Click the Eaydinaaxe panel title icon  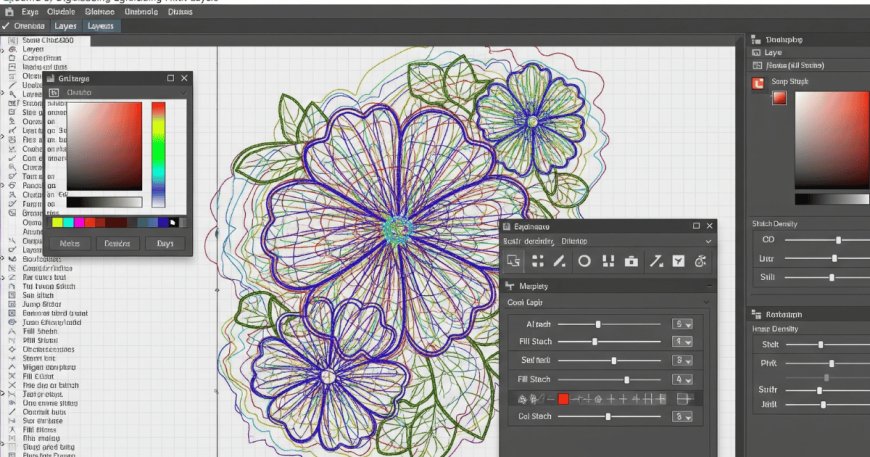507,226
